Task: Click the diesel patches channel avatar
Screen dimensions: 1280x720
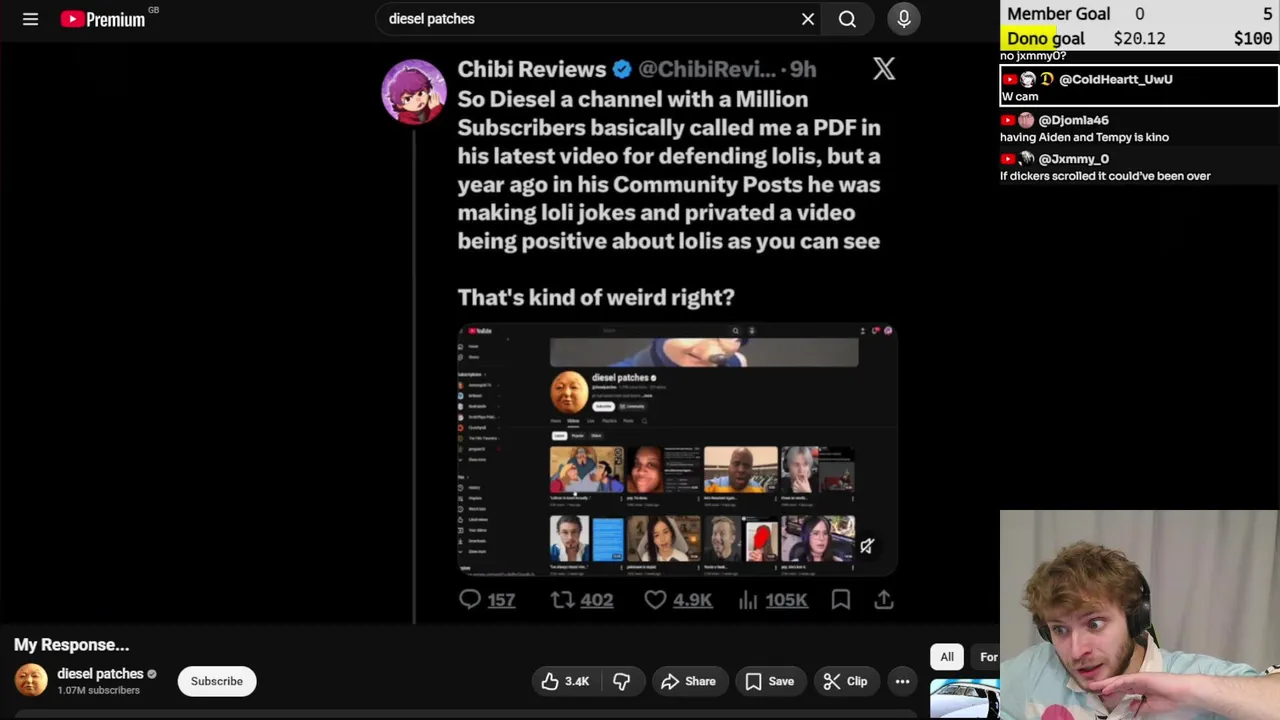Action: coord(31,681)
